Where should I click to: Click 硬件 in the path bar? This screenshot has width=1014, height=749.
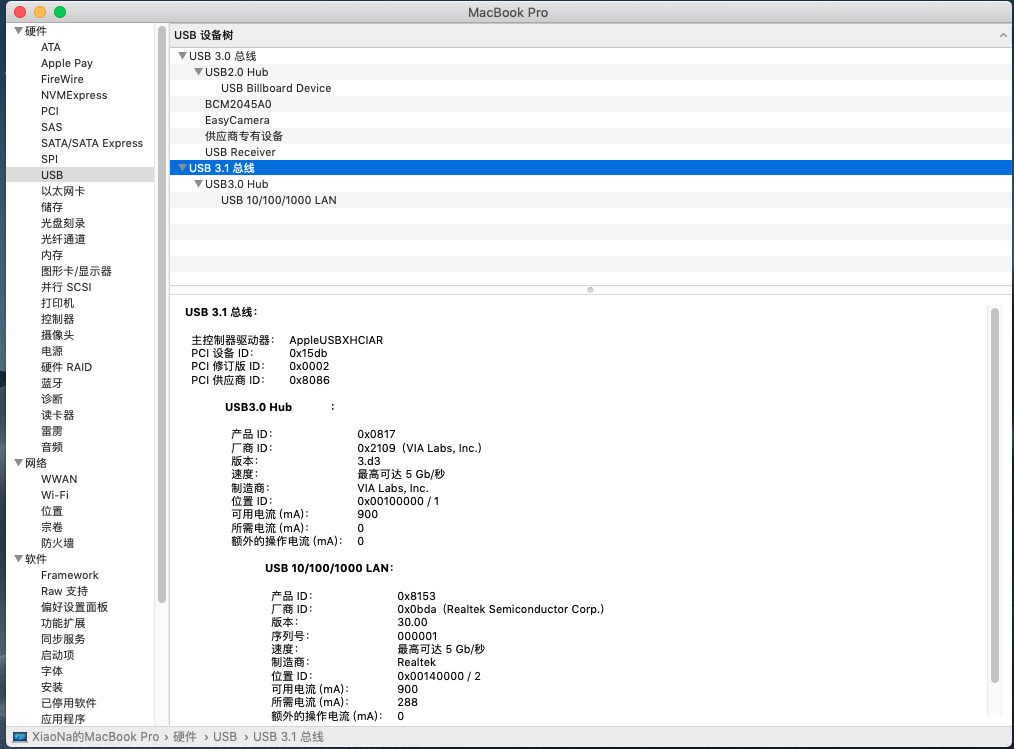[185, 737]
